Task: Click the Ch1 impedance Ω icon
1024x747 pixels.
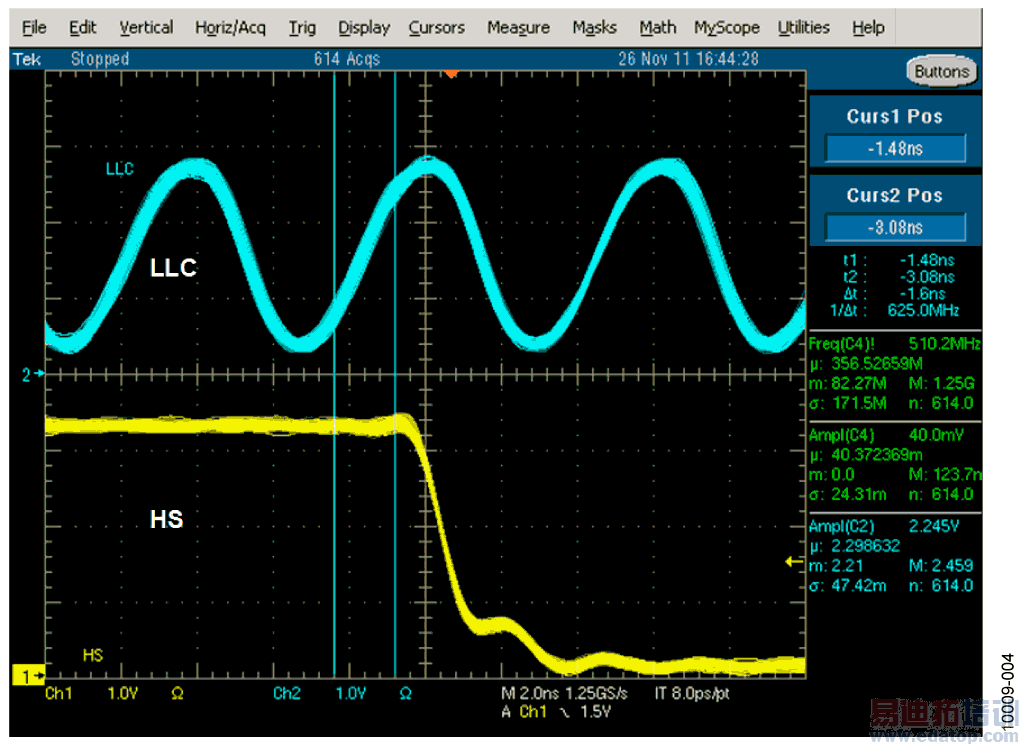Action: pyautogui.click(x=177, y=692)
